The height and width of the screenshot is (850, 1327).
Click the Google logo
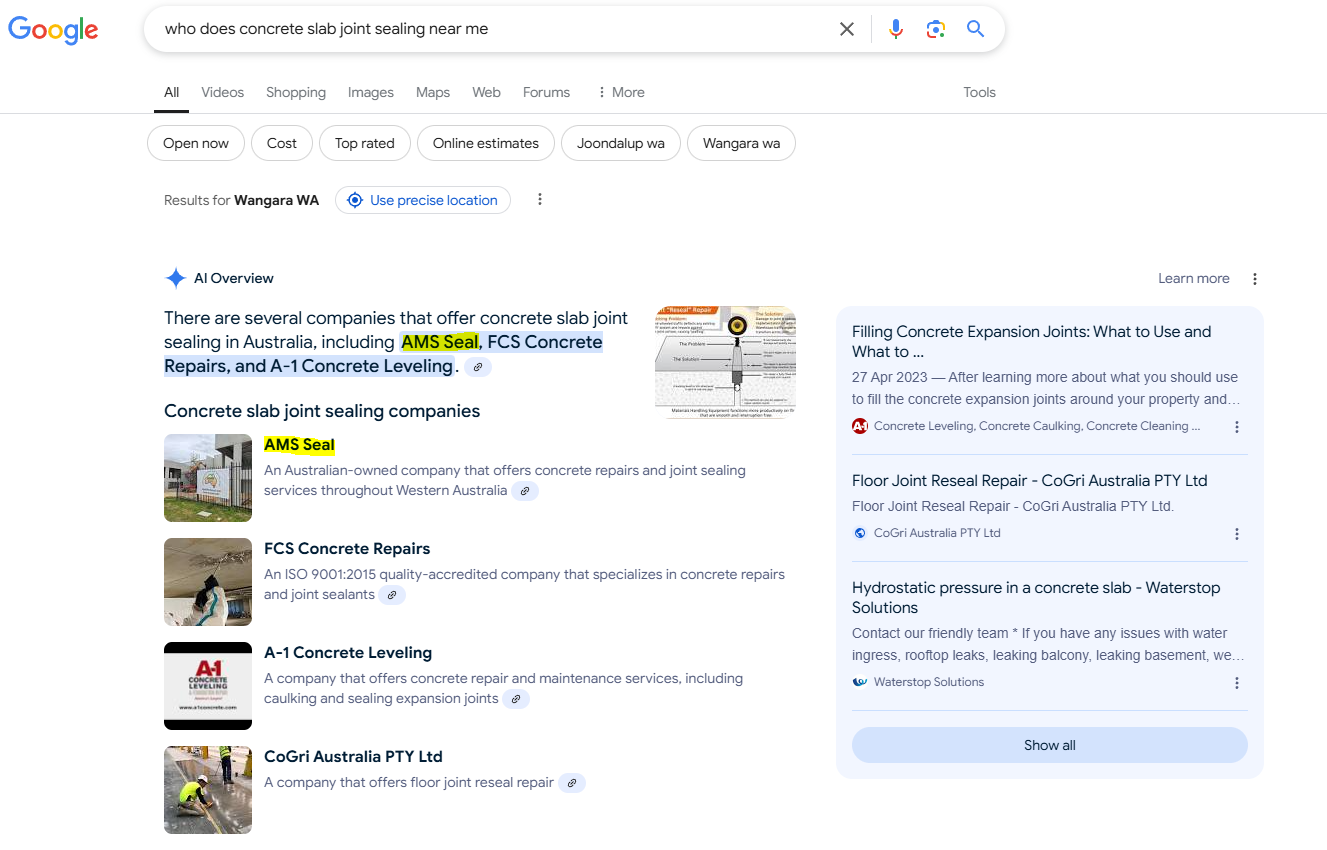(53, 29)
